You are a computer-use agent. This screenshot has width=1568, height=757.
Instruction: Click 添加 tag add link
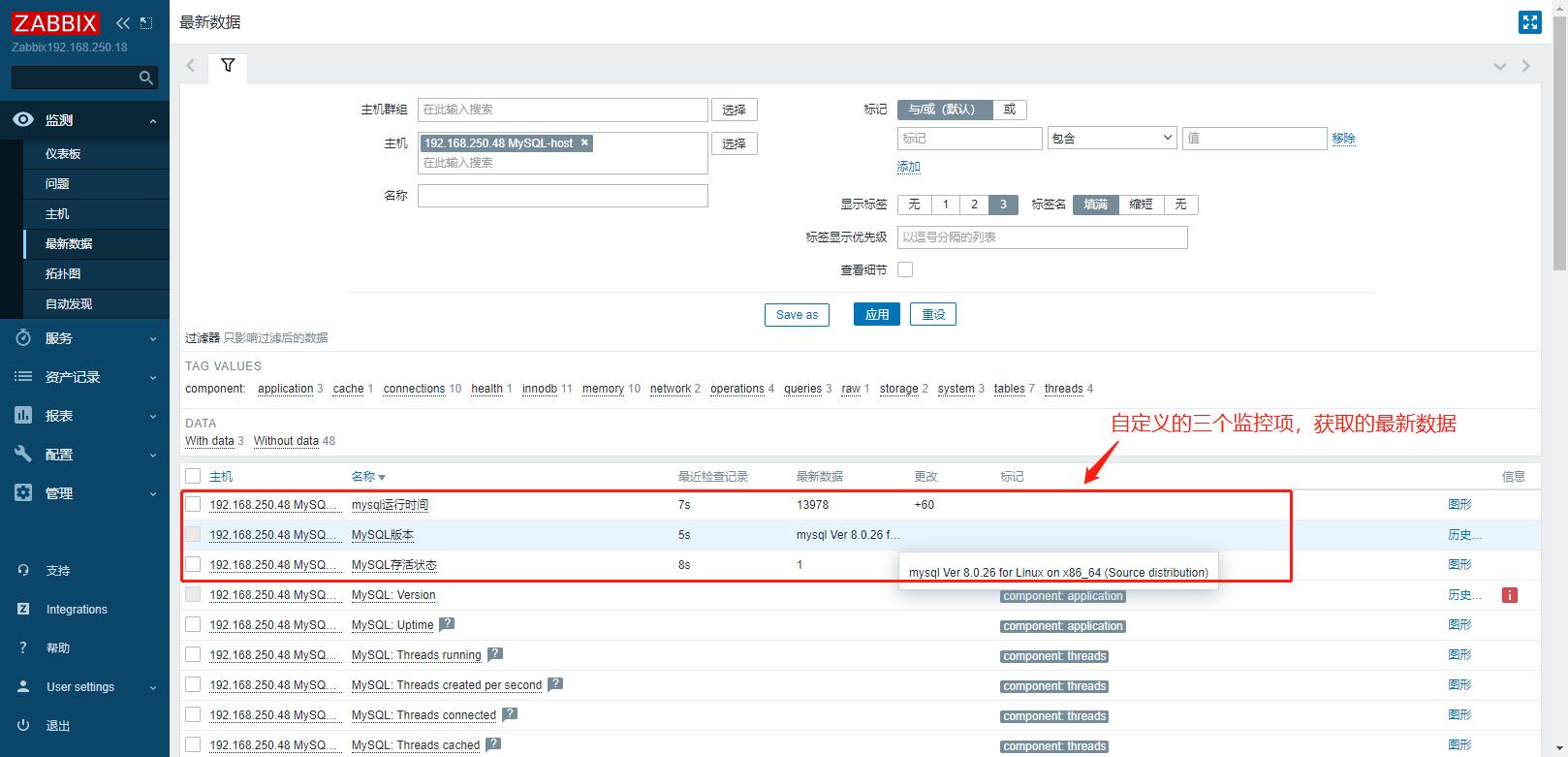[x=908, y=167]
